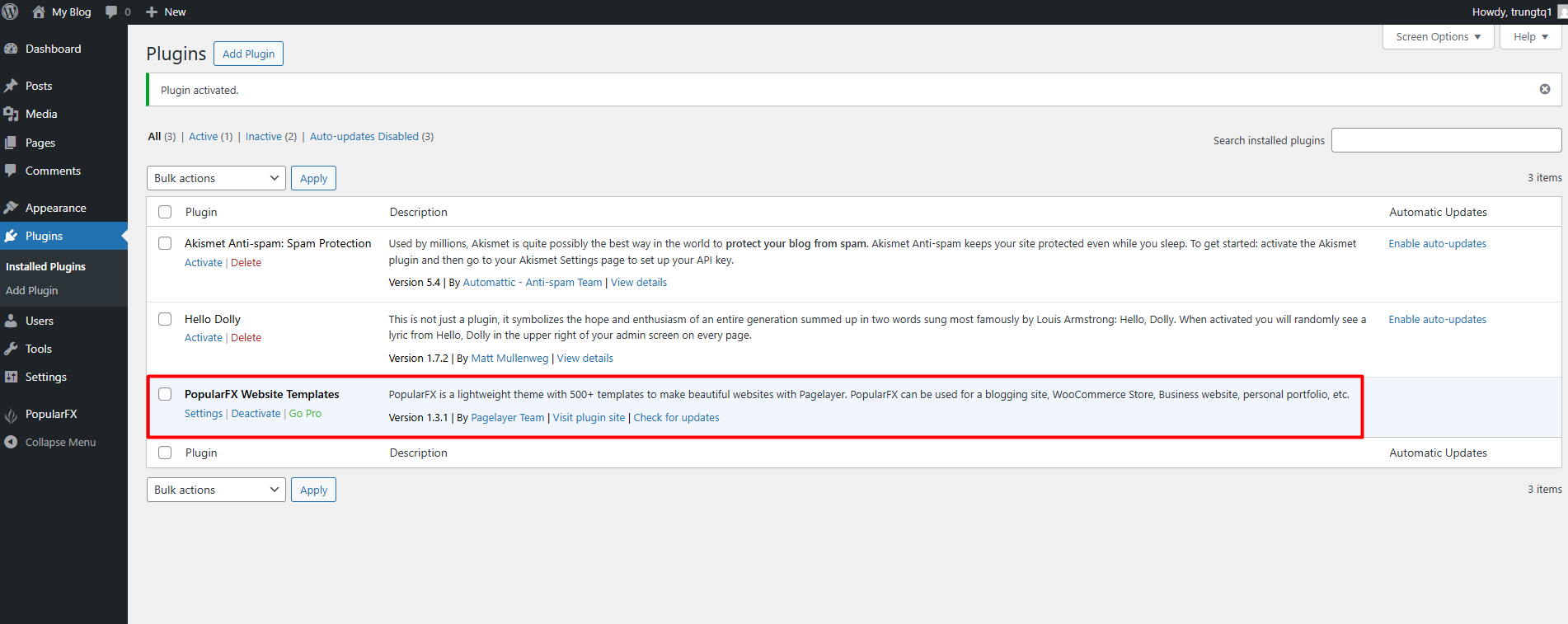This screenshot has height=624, width=1568.
Task: Open Matt Mullenweg author link
Action: click(509, 358)
